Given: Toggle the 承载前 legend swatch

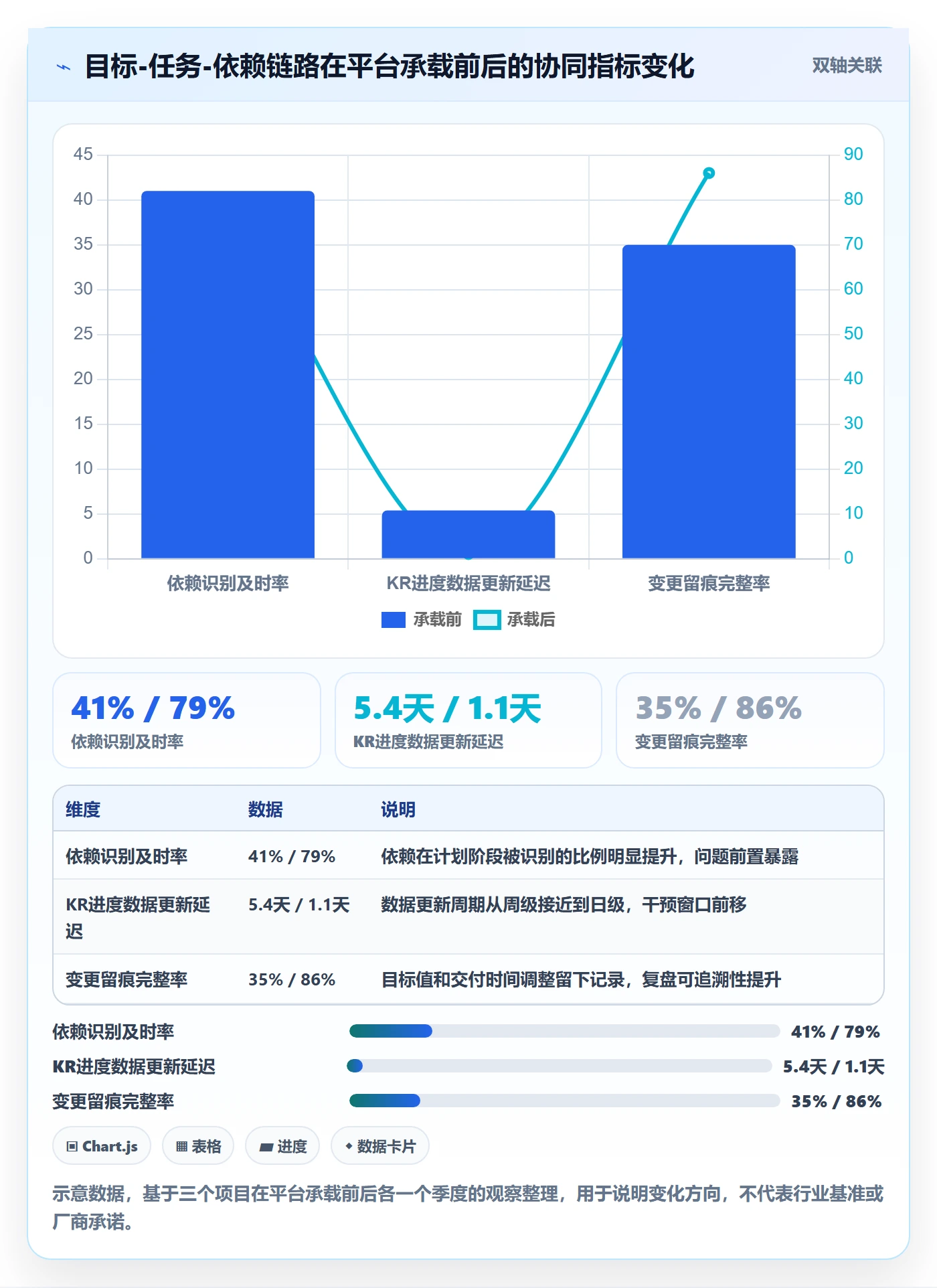Looking at the screenshot, I should pos(394,620).
